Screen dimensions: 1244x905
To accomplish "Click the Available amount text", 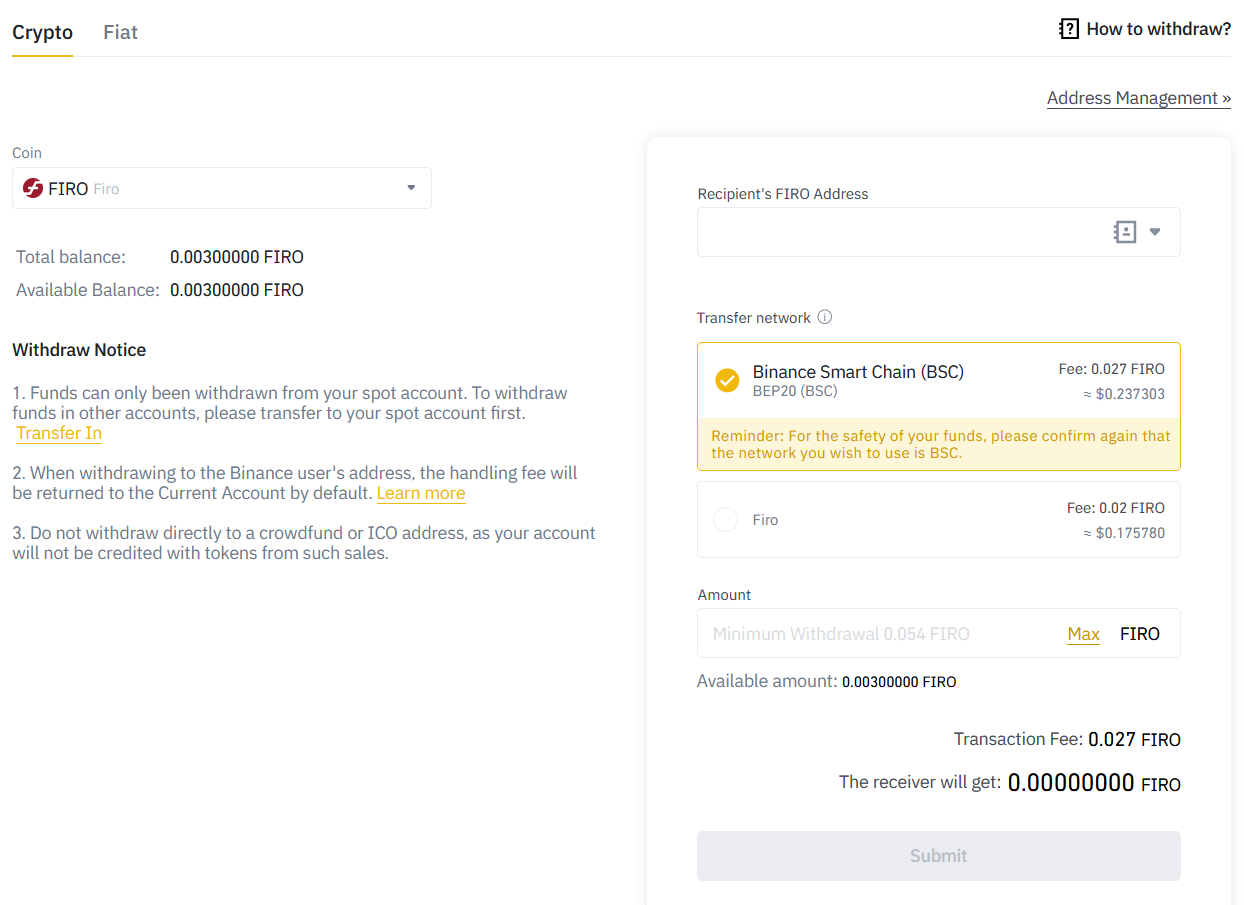I will pyautogui.click(x=827, y=681).
